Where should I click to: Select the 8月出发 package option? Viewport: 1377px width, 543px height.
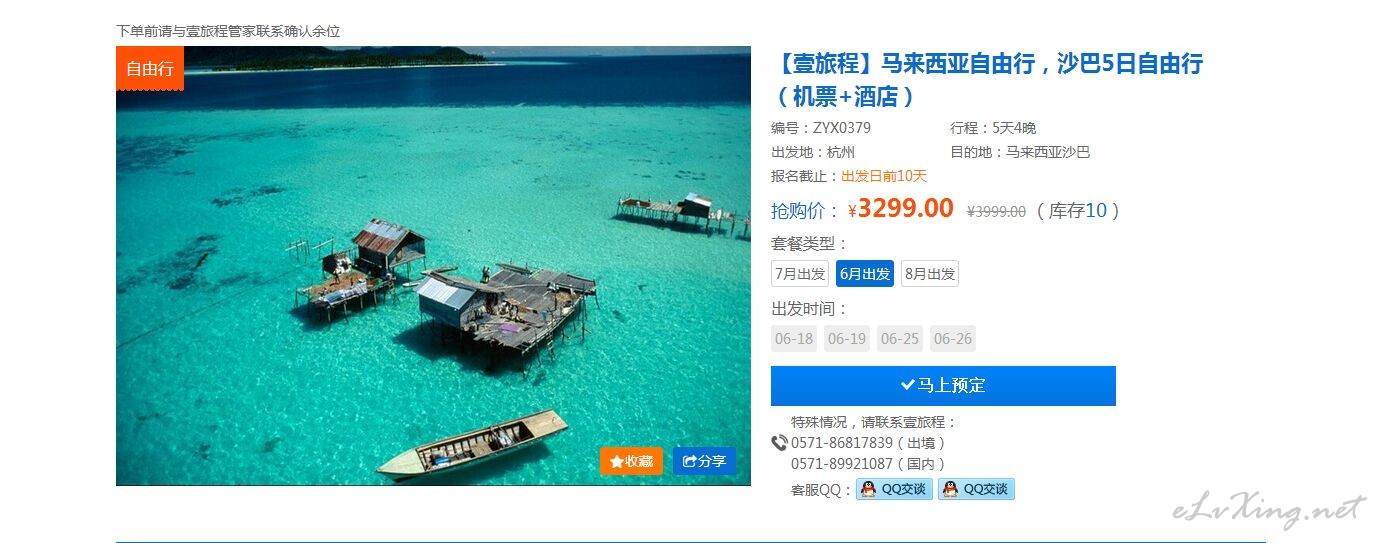pos(930,274)
